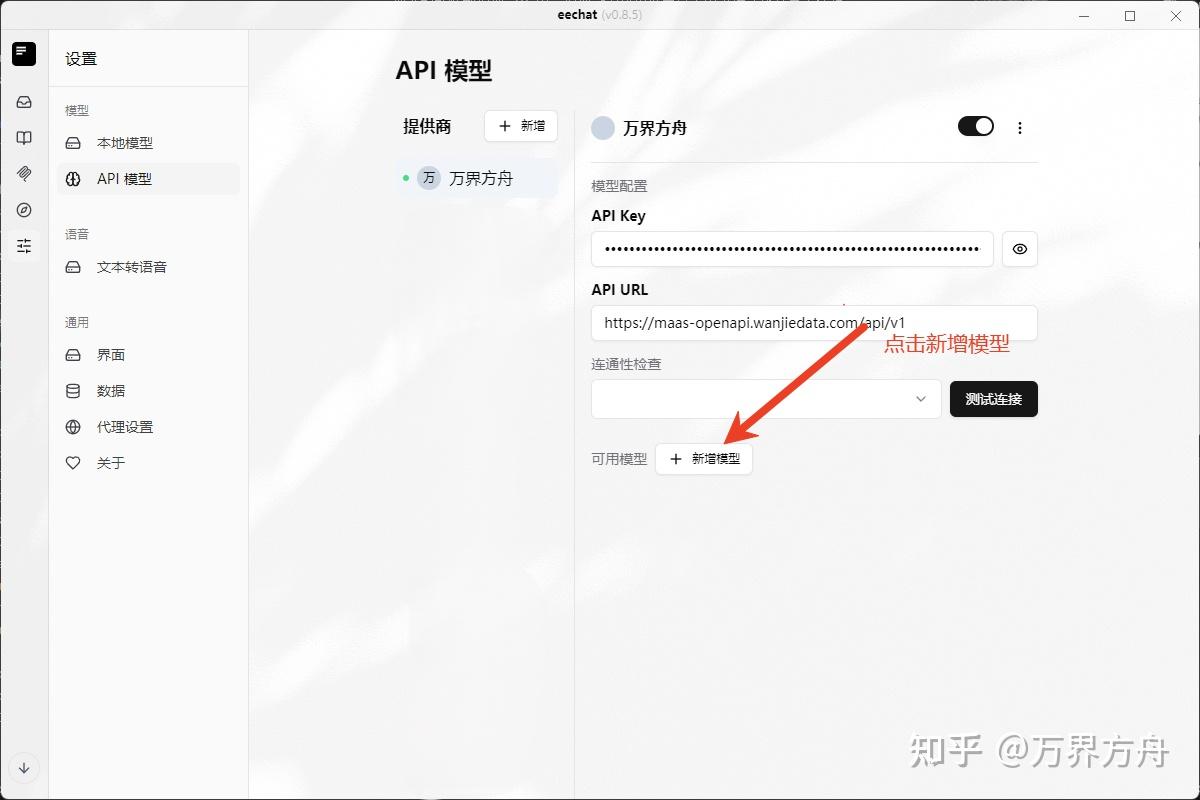Open the three-dot more options menu
This screenshot has width=1200, height=800.
pos(1020,128)
